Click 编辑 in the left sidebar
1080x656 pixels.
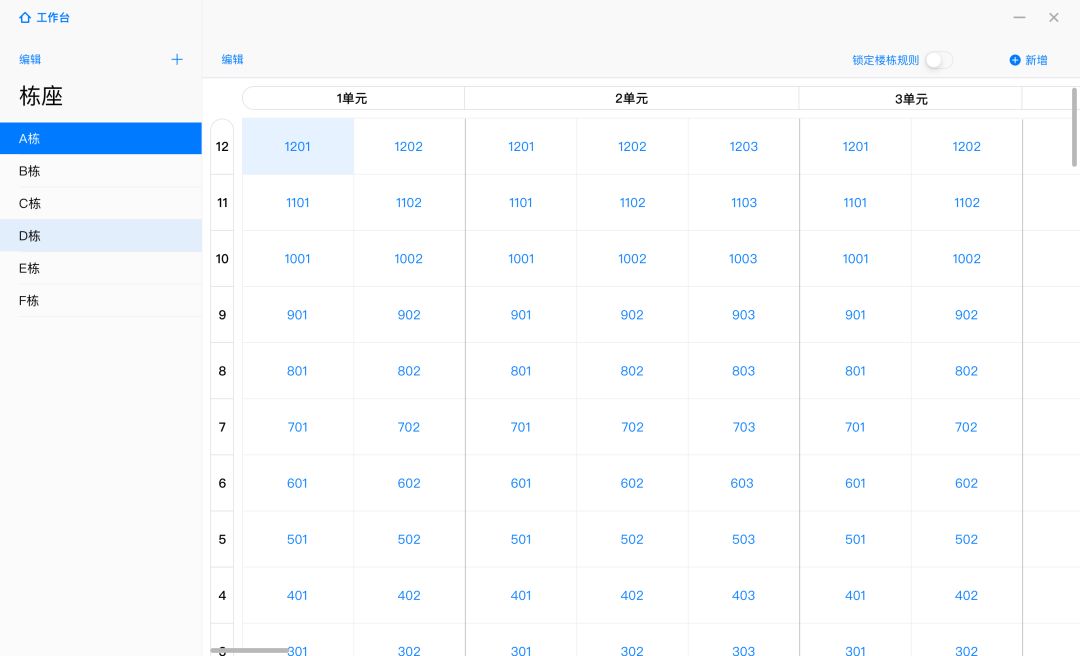30,59
